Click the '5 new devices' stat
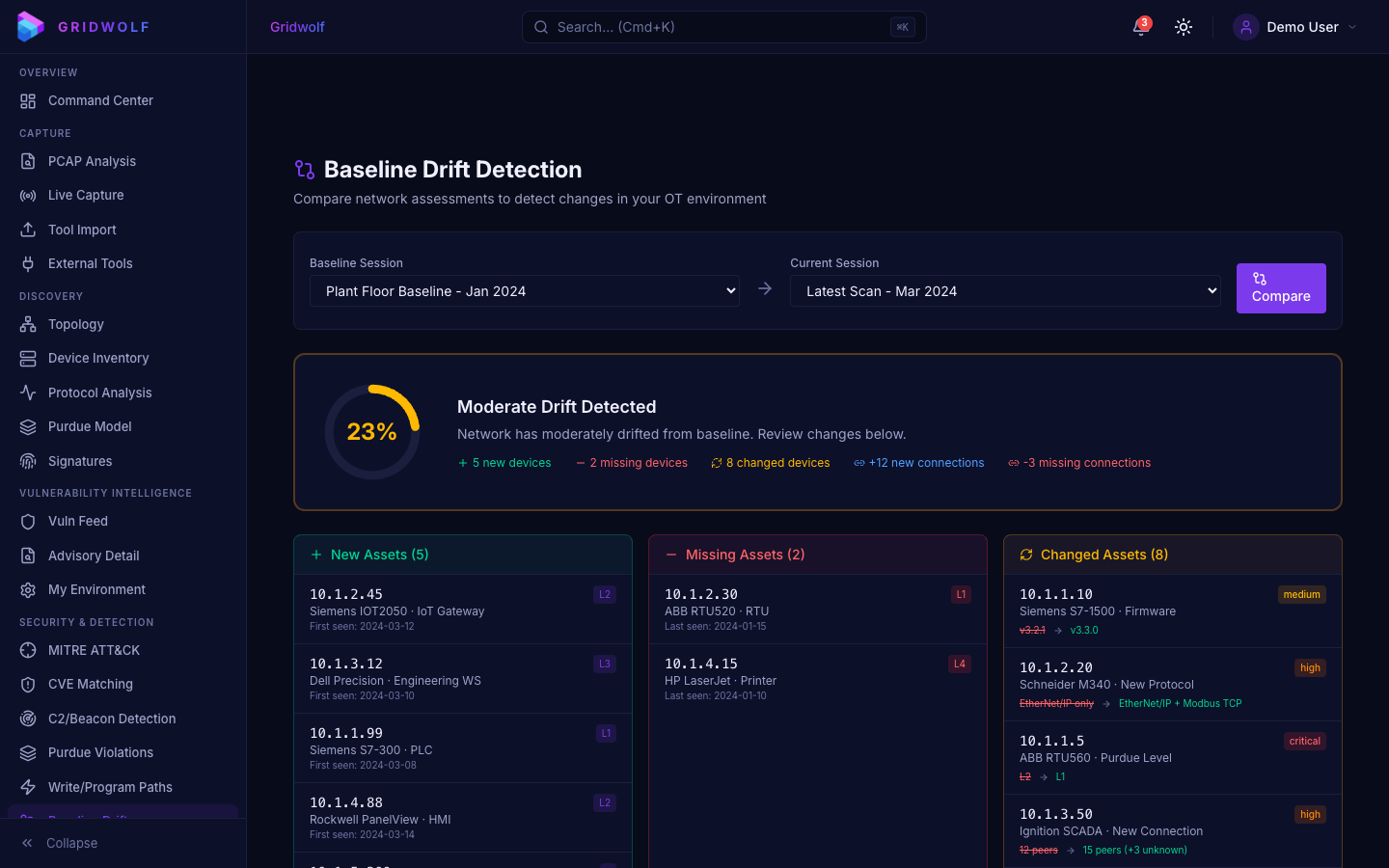 tap(504, 463)
